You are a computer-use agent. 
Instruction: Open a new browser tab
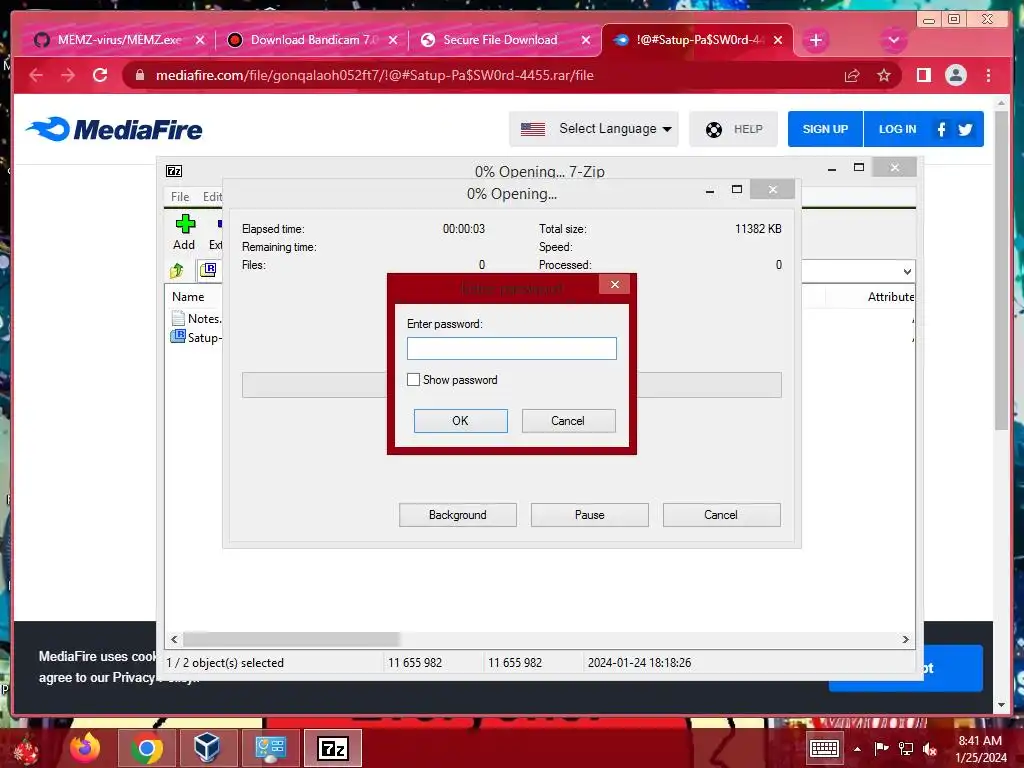[x=816, y=40]
